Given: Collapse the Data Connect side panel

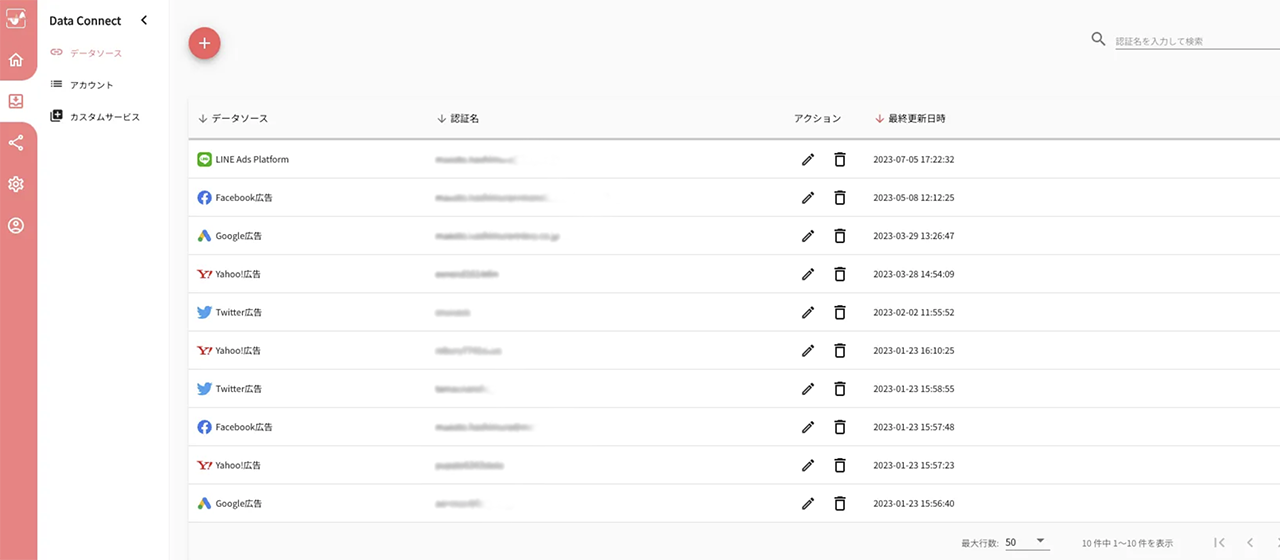Looking at the screenshot, I should tap(144, 20).
